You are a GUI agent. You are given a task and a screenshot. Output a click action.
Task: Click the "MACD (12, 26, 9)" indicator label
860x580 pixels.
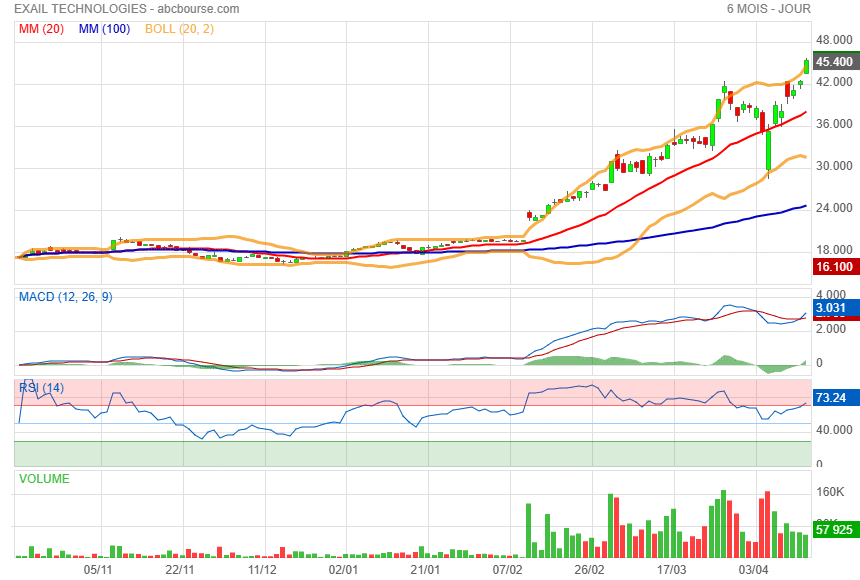(x=66, y=297)
